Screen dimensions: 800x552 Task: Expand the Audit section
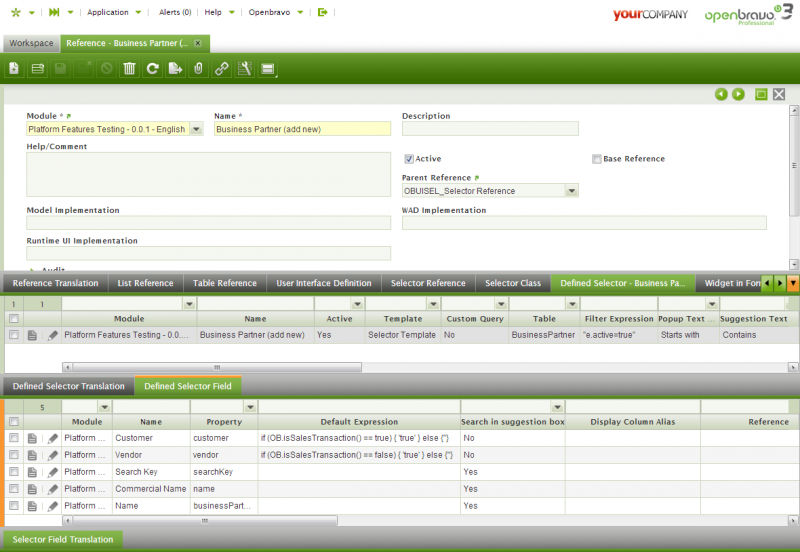point(46,269)
